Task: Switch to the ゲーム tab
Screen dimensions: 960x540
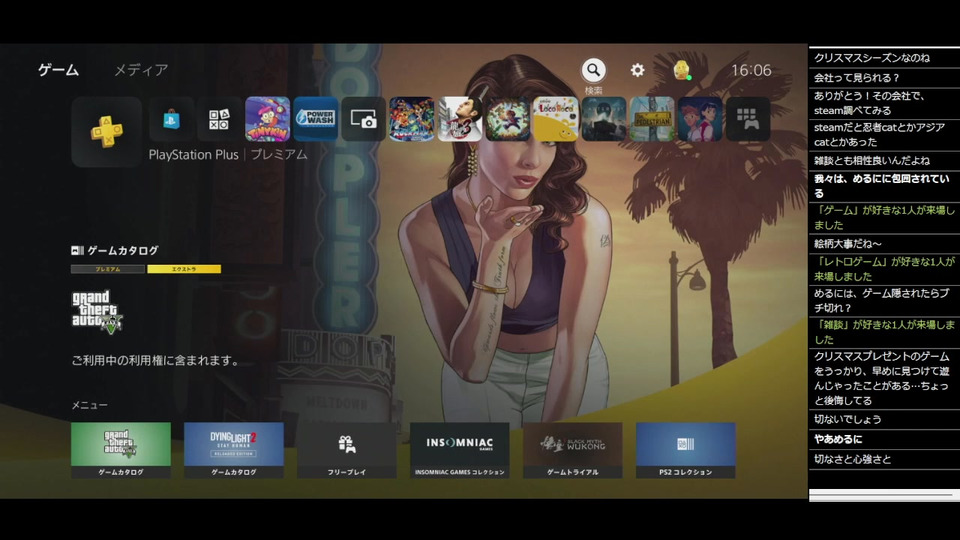Action: [x=59, y=70]
